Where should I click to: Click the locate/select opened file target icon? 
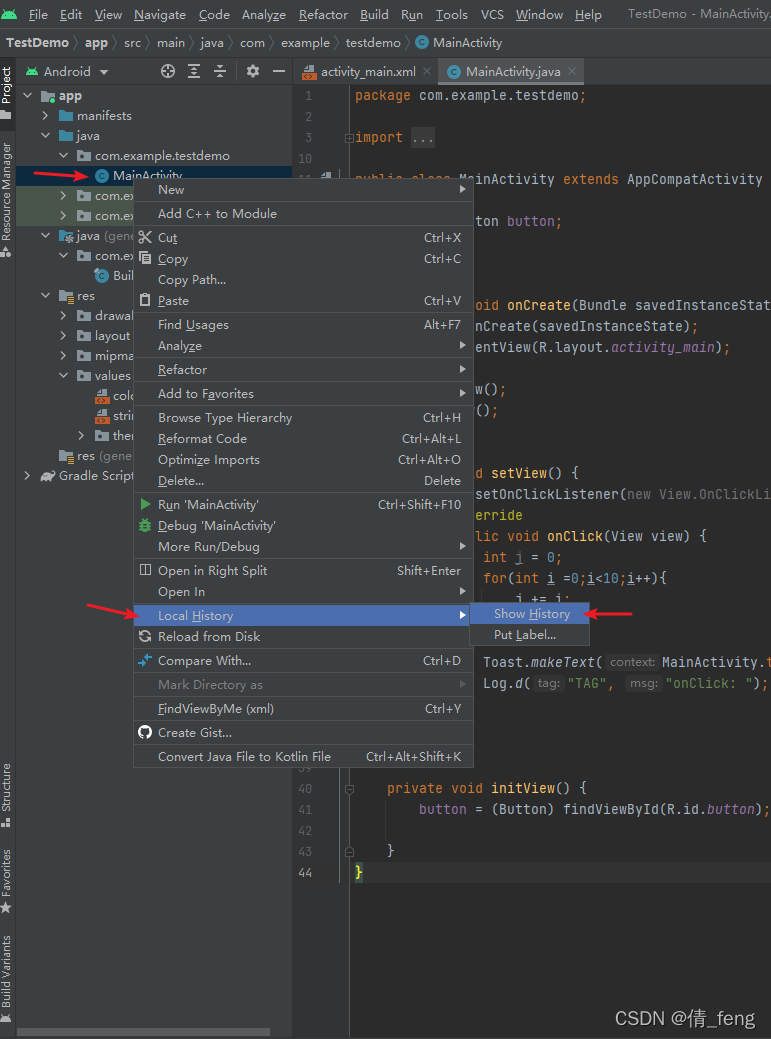pos(168,72)
